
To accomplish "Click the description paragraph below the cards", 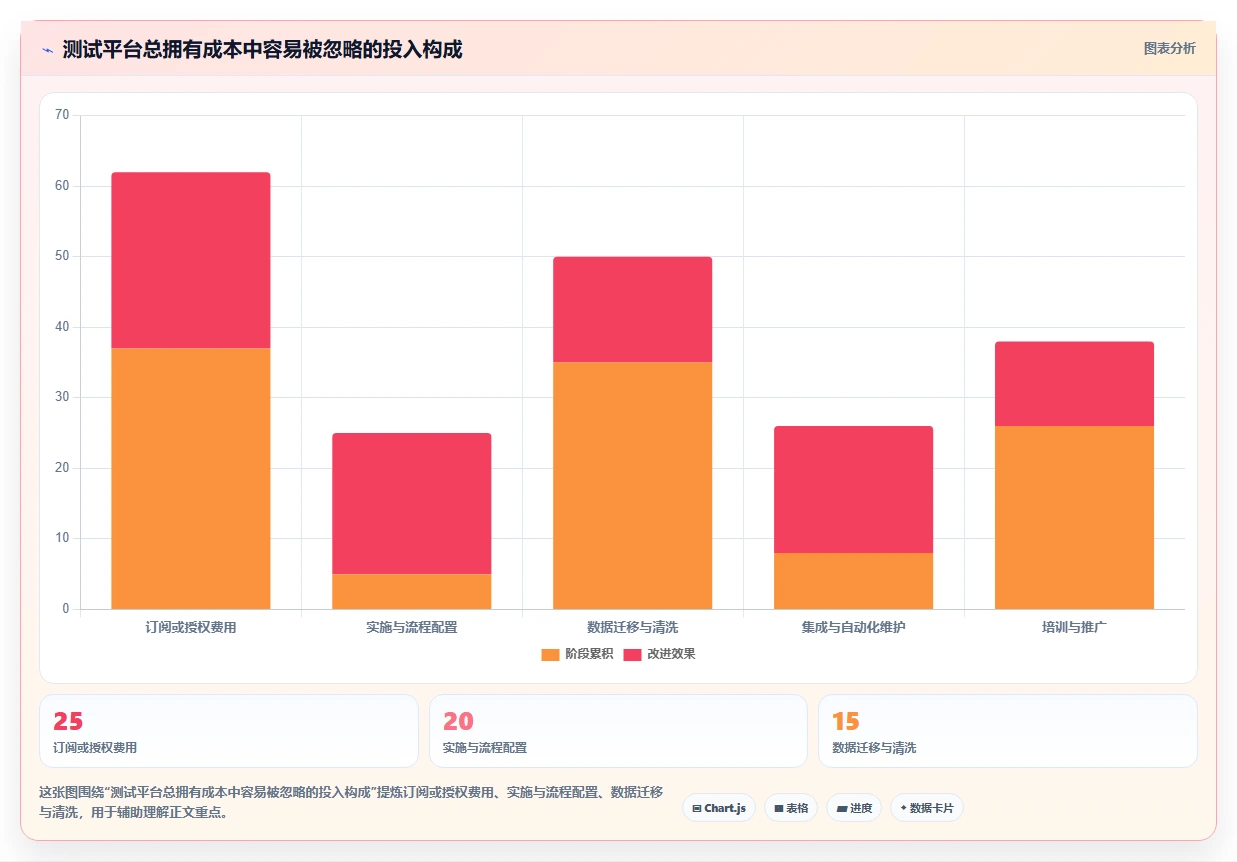I will point(351,802).
